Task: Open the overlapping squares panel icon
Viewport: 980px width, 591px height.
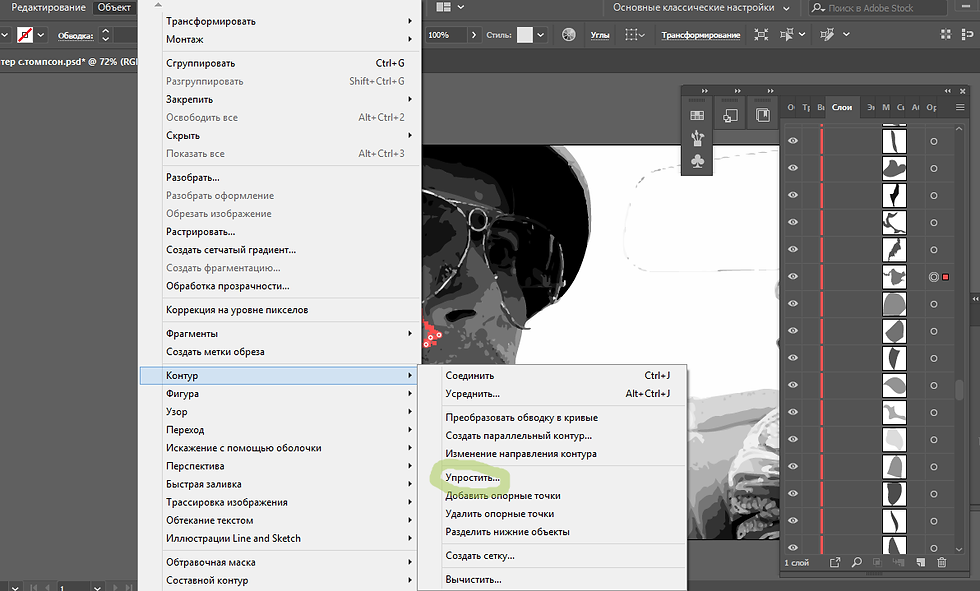Action: tap(730, 116)
